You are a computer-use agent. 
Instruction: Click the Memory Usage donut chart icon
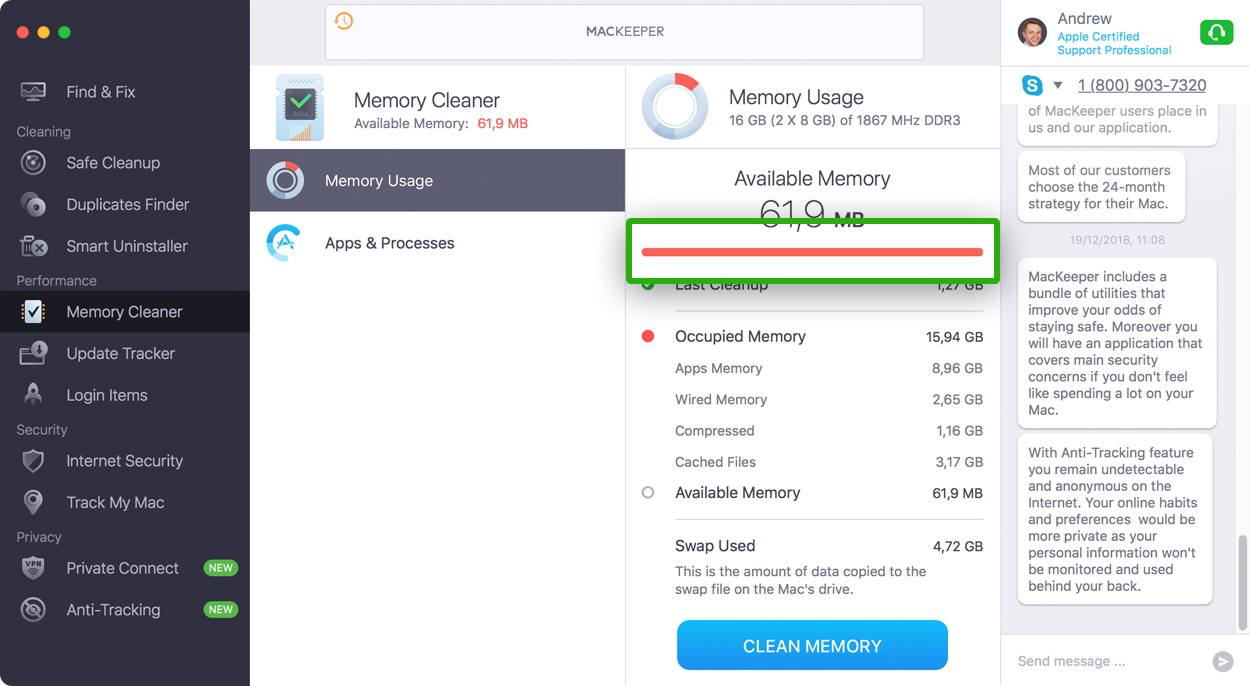[x=675, y=106]
